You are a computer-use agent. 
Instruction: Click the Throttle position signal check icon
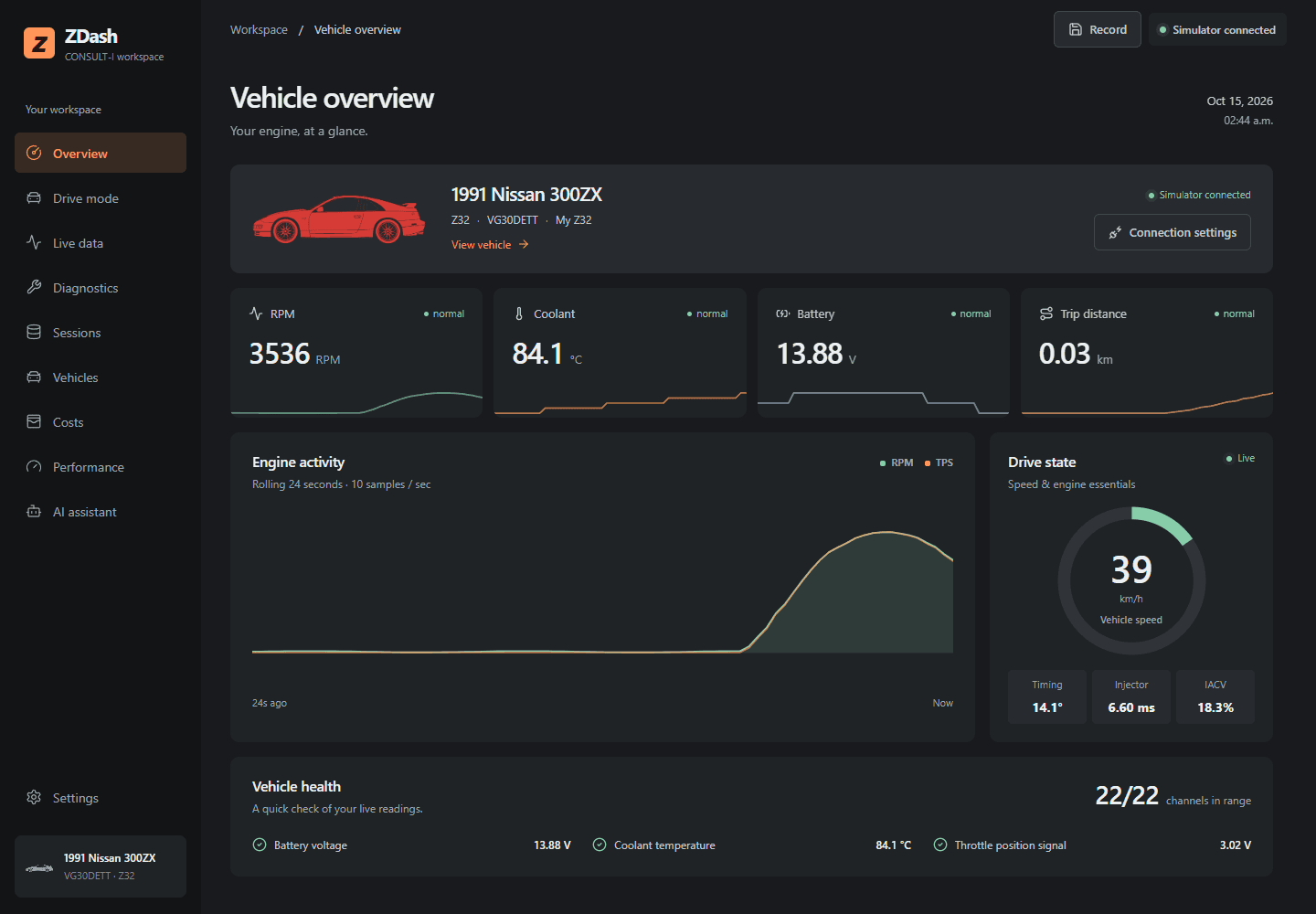(940, 845)
